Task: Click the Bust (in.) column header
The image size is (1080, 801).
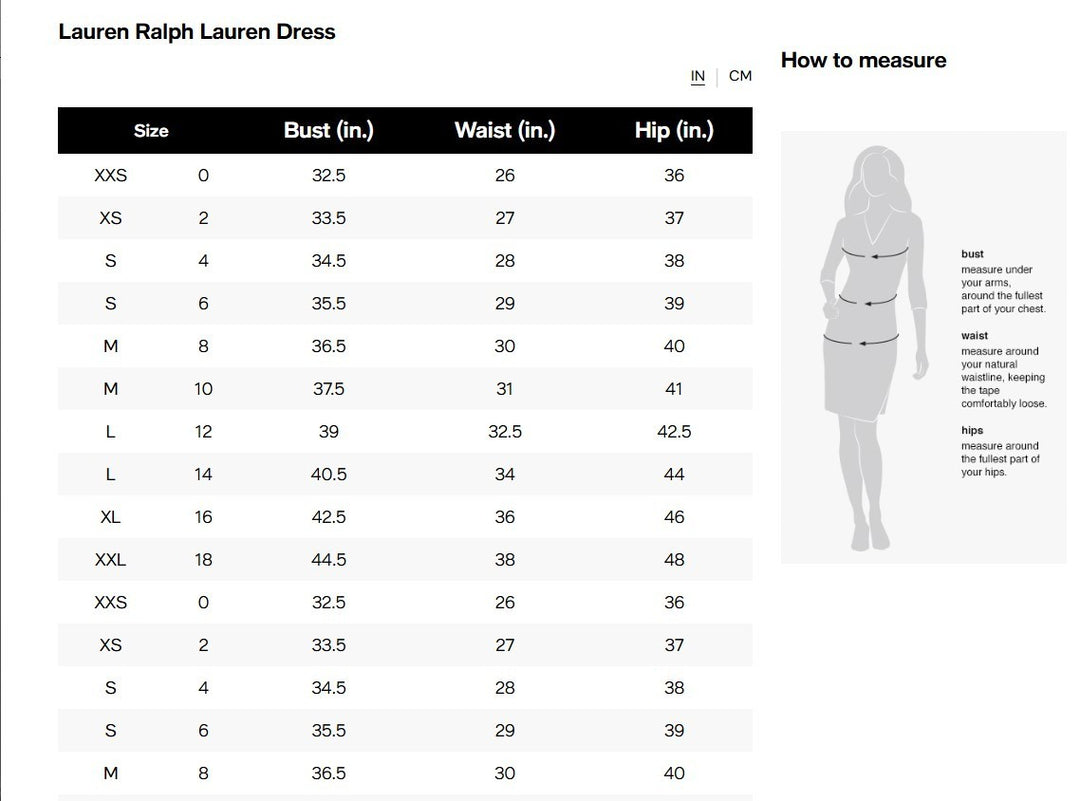Action: [328, 130]
